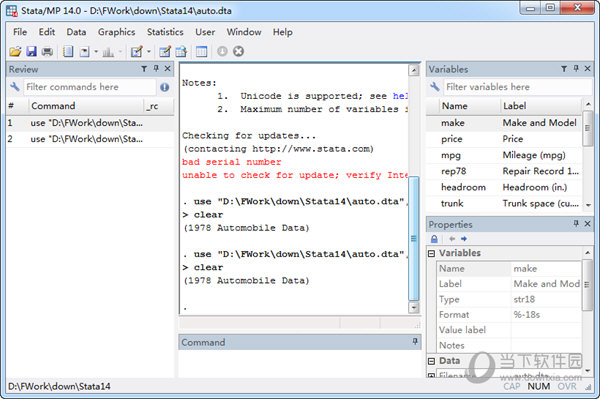Click the Results window down scroll arrow
This screenshot has width=600, height=399.
pyautogui.click(x=414, y=307)
